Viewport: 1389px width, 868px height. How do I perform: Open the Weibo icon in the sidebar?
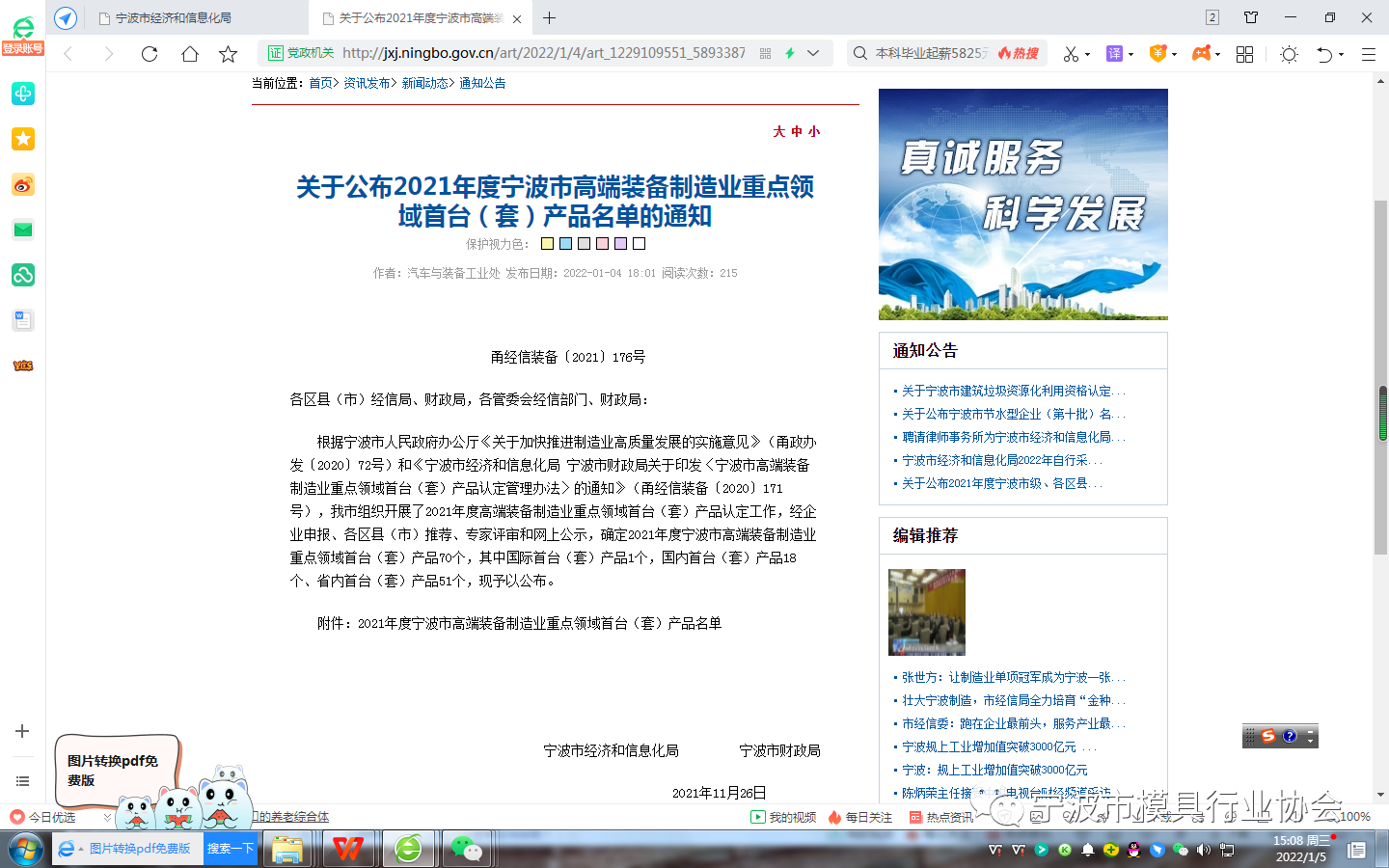point(22,184)
